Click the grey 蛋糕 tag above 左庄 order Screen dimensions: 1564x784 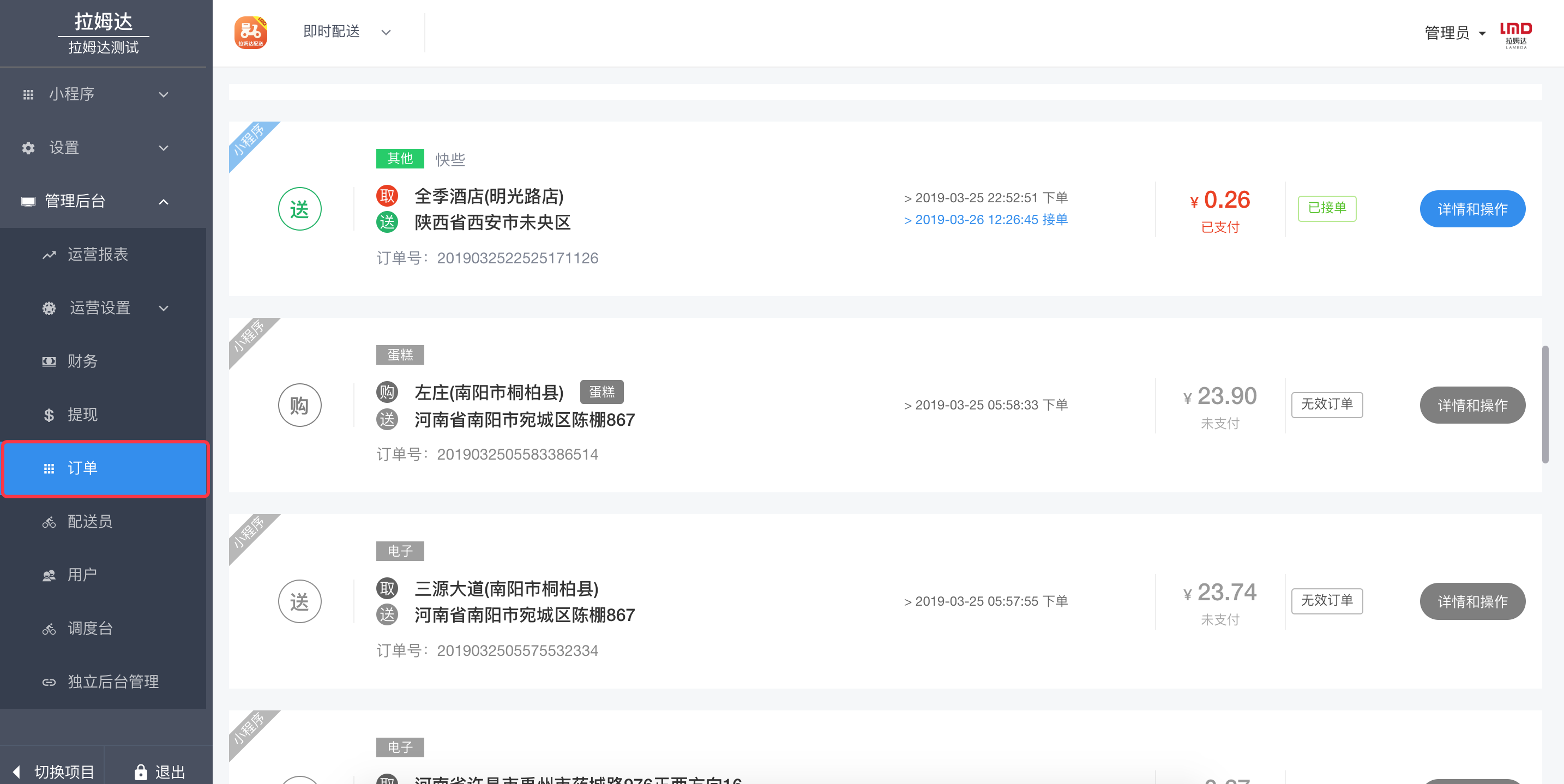click(x=400, y=355)
